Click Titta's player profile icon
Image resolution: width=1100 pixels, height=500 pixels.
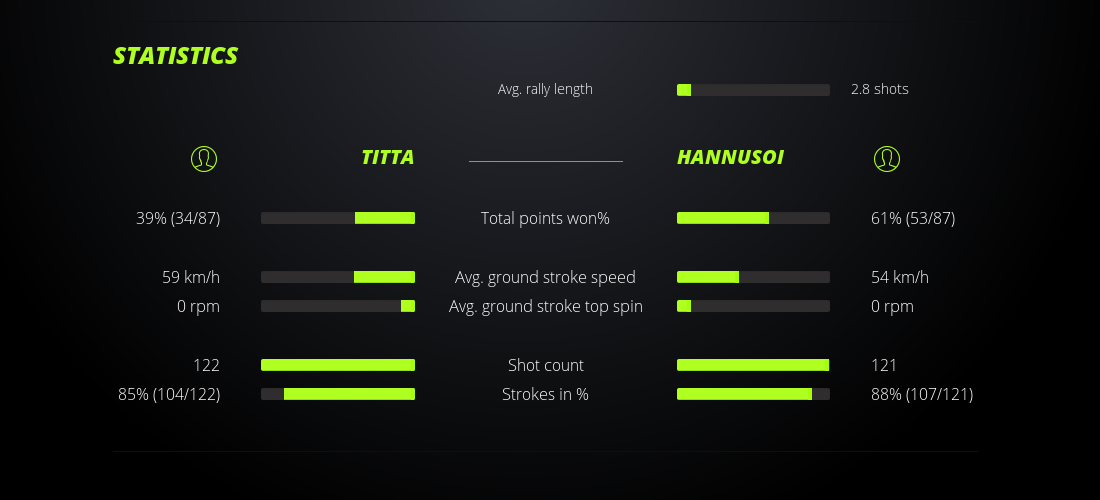click(x=203, y=158)
